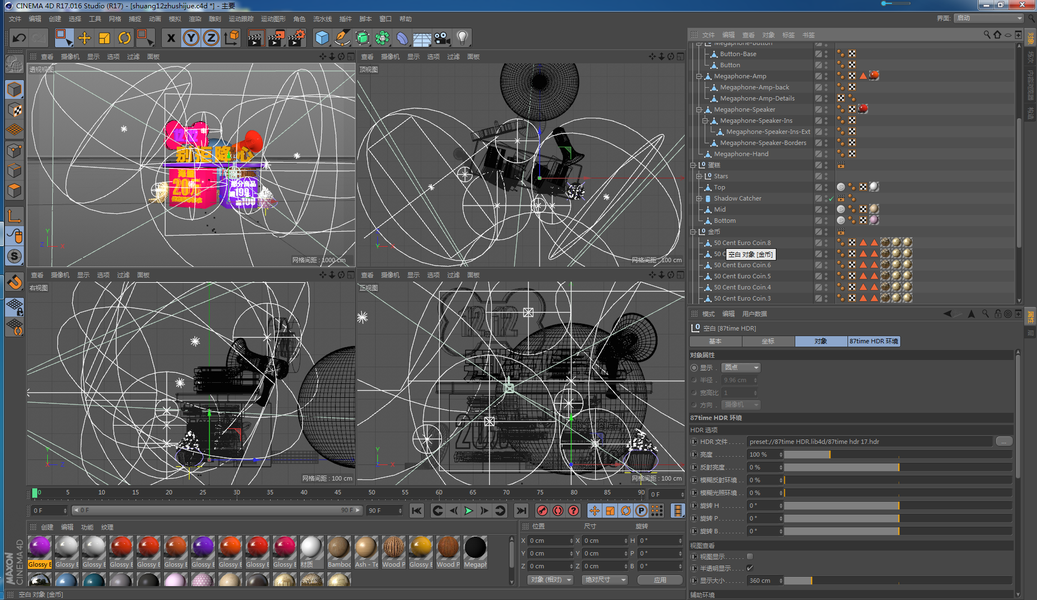Toggle the Snap S icon in sidebar

coord(15,256)
